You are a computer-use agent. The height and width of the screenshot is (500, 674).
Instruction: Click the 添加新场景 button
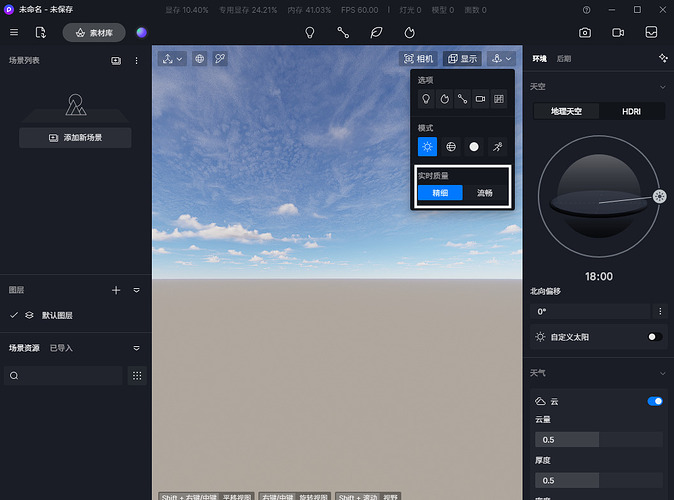pyautogui.click(x=75, y=137)
